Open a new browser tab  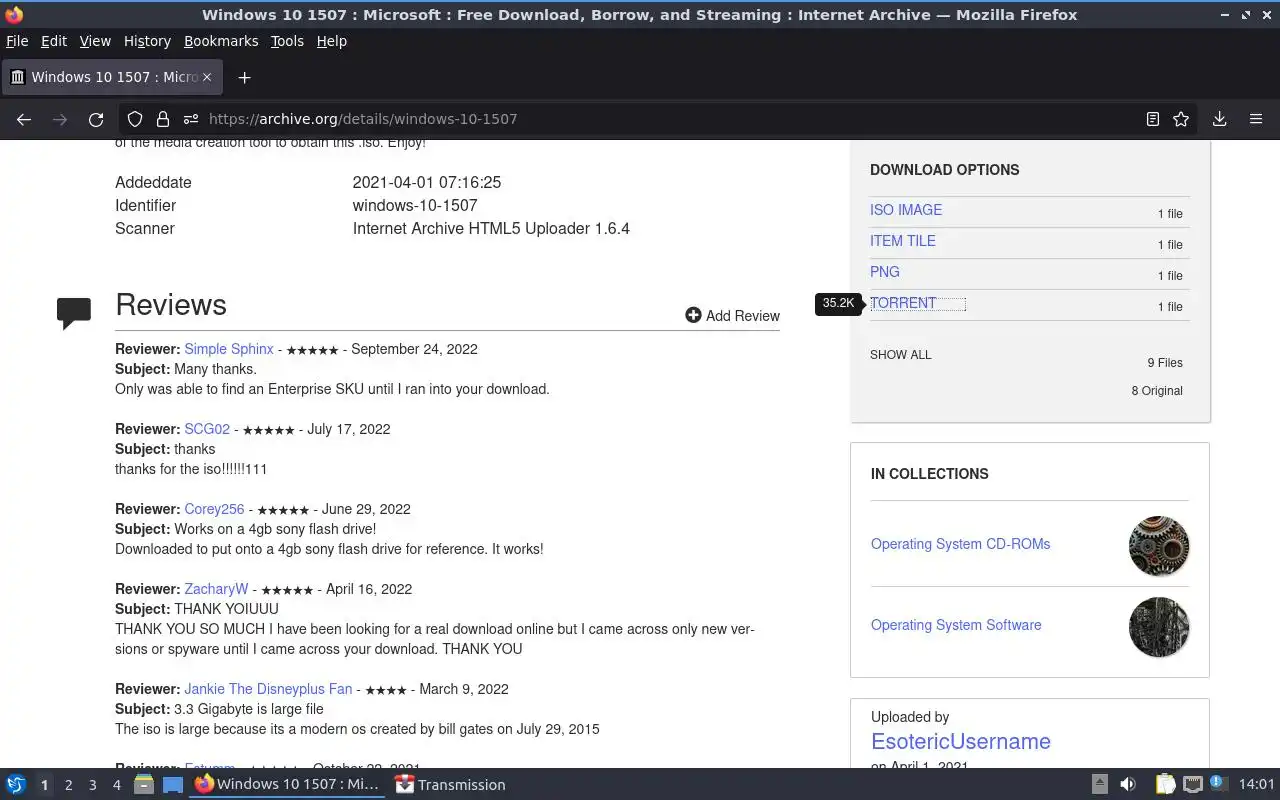point(244,77)
